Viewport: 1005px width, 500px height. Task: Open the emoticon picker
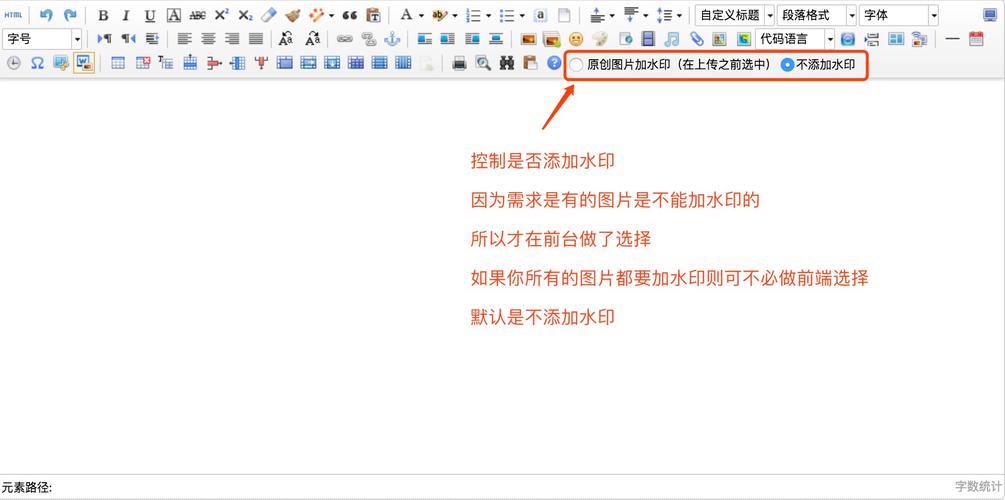tap(576, 39)
